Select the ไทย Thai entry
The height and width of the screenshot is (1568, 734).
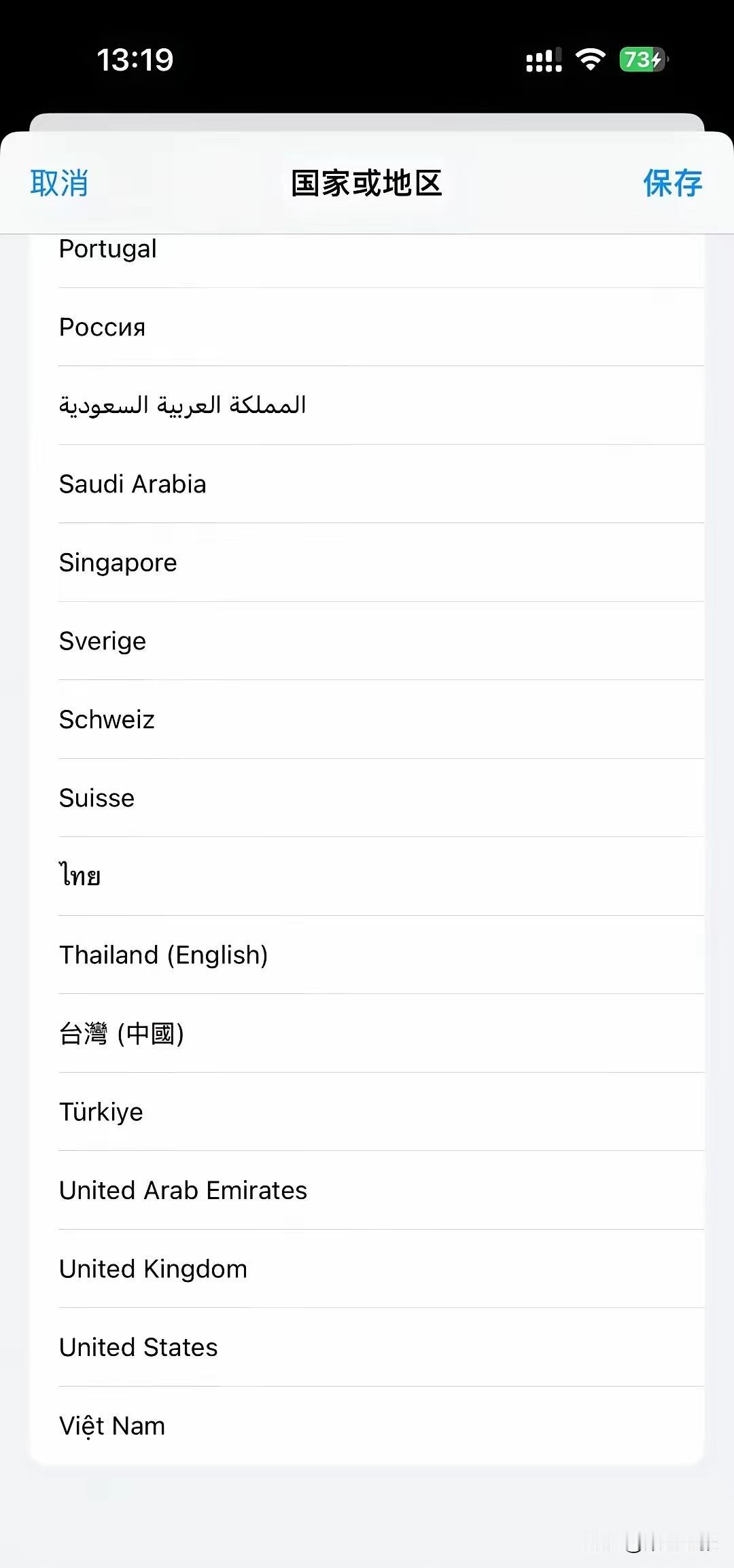[x=367, y=876]
